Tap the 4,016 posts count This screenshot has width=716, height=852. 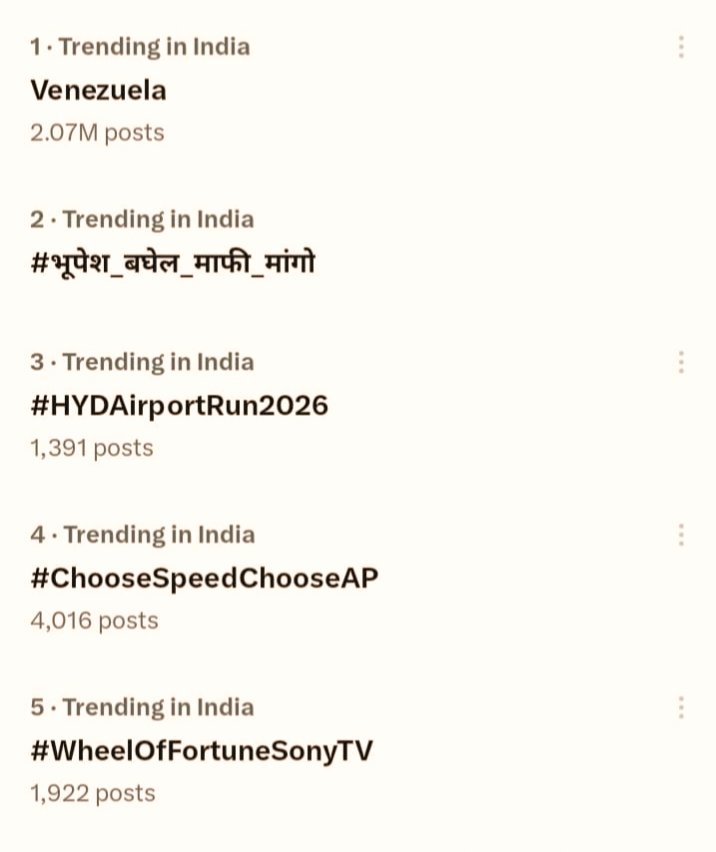click(x=94, y=621)
